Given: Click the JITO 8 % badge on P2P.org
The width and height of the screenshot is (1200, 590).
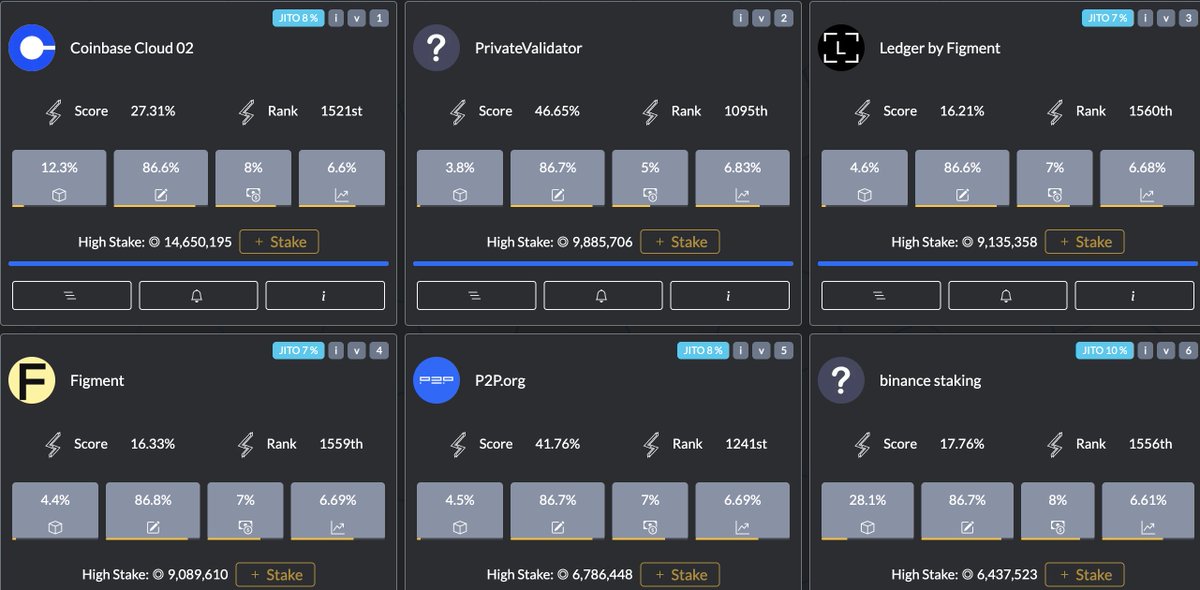Looking at the screenshot, I should click(702, 350).
